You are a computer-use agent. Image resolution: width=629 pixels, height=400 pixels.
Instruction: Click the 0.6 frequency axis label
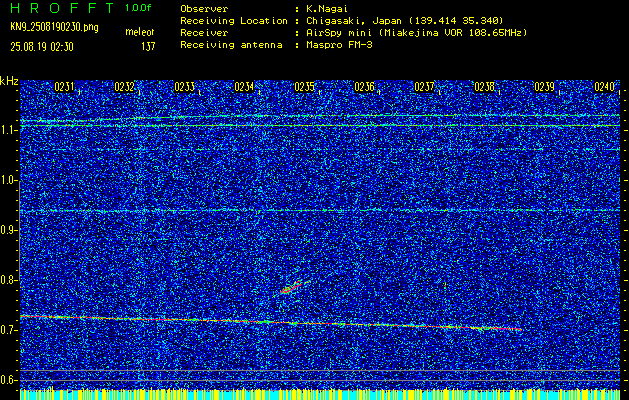click(x=9, y=380)
